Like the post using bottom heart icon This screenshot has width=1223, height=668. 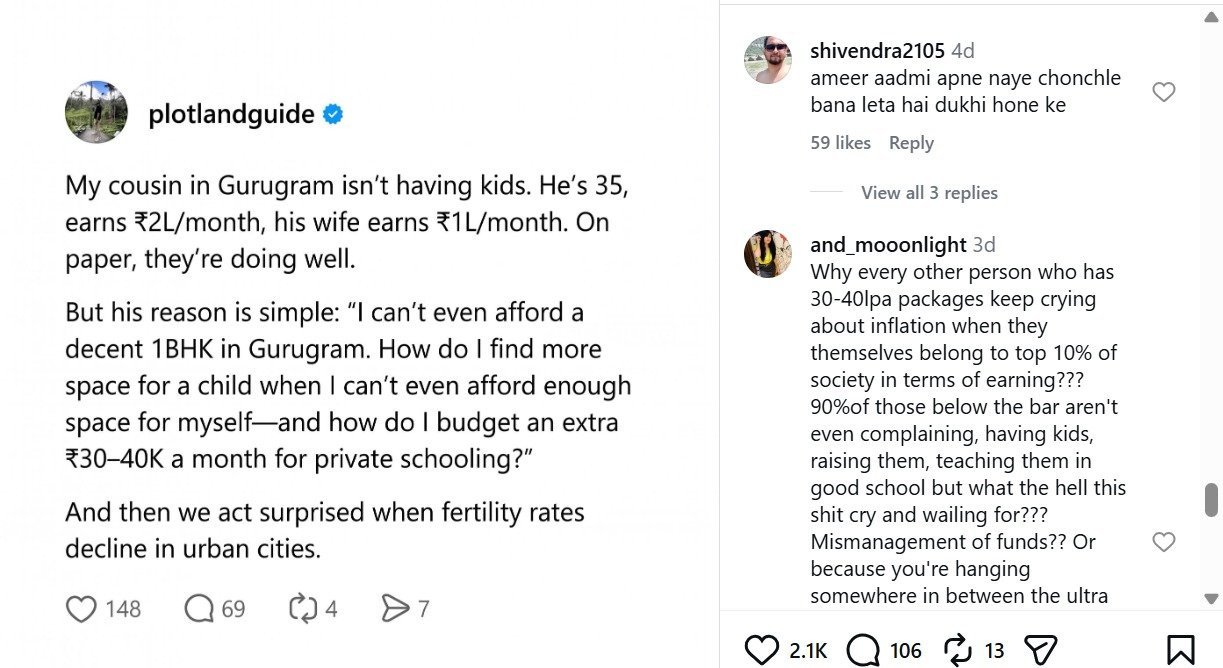762,650
